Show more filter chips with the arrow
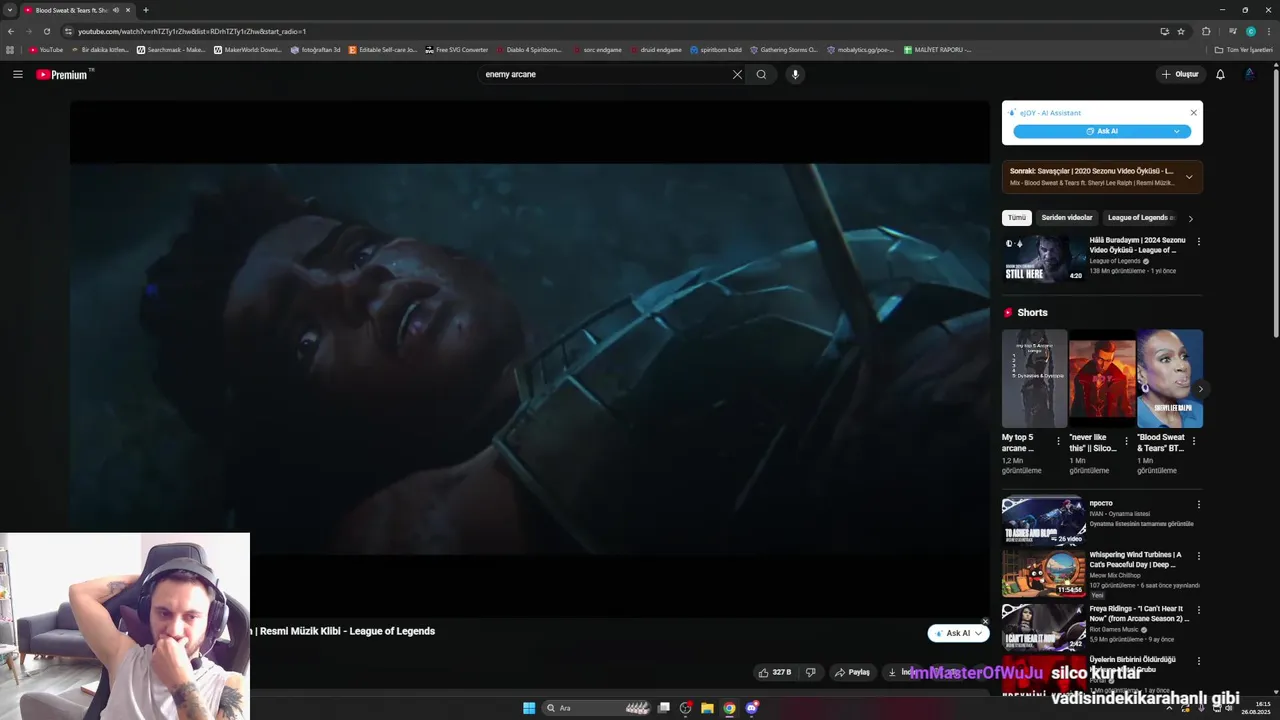 [1190, 218]
